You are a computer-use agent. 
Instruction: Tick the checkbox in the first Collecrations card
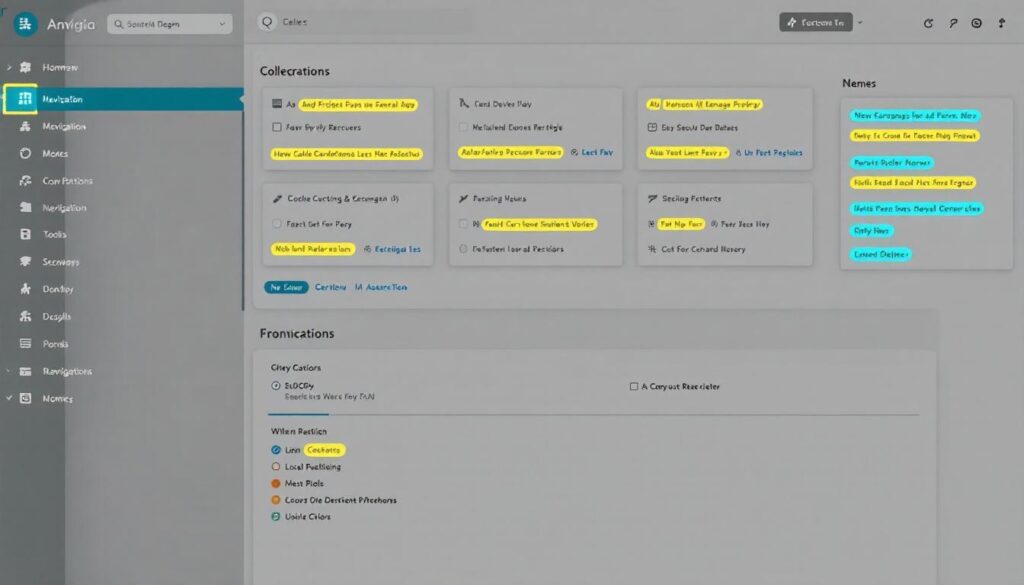[277, 128]
